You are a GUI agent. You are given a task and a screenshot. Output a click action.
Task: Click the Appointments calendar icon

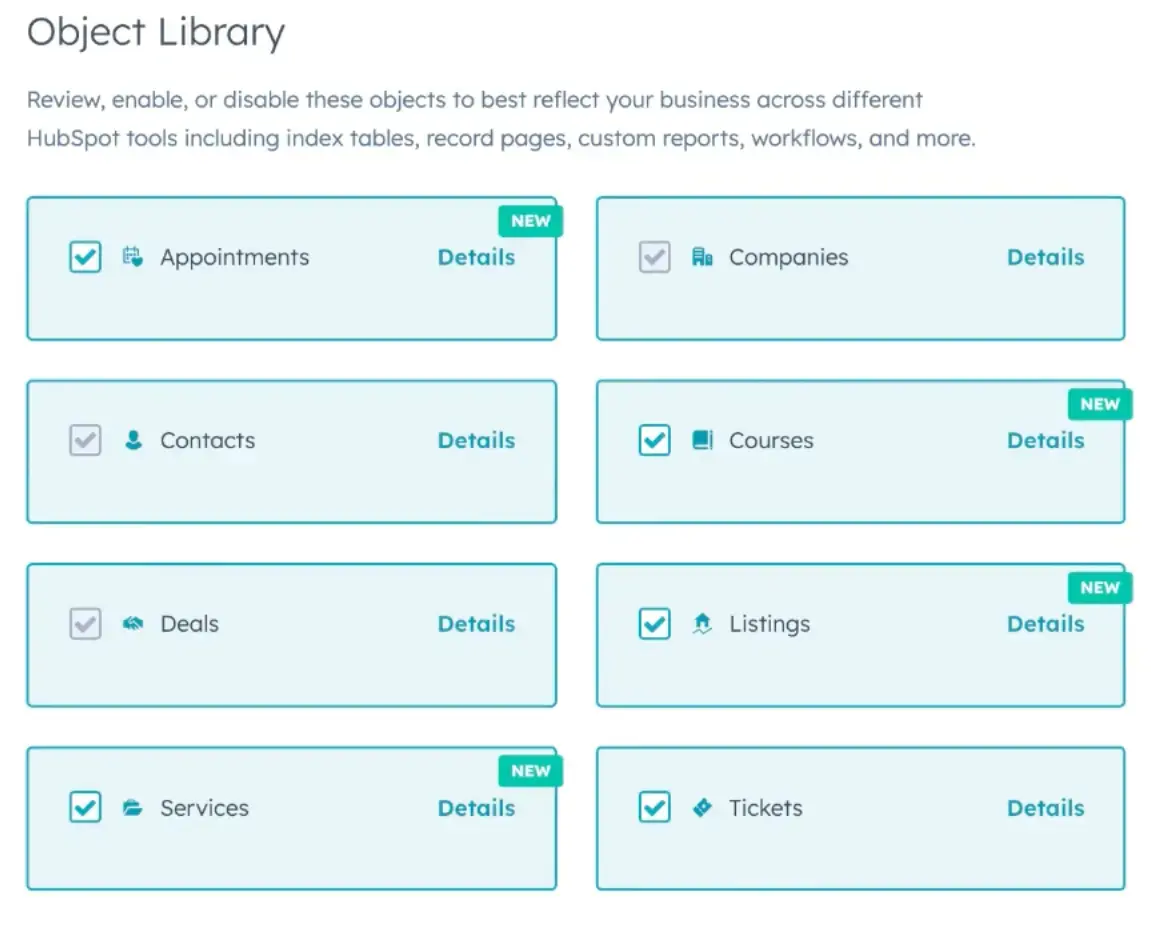pyautogui.click(x=133, y=257)
